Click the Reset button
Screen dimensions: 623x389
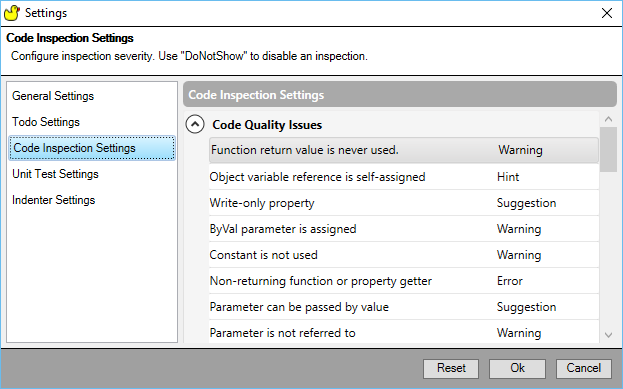451,368
